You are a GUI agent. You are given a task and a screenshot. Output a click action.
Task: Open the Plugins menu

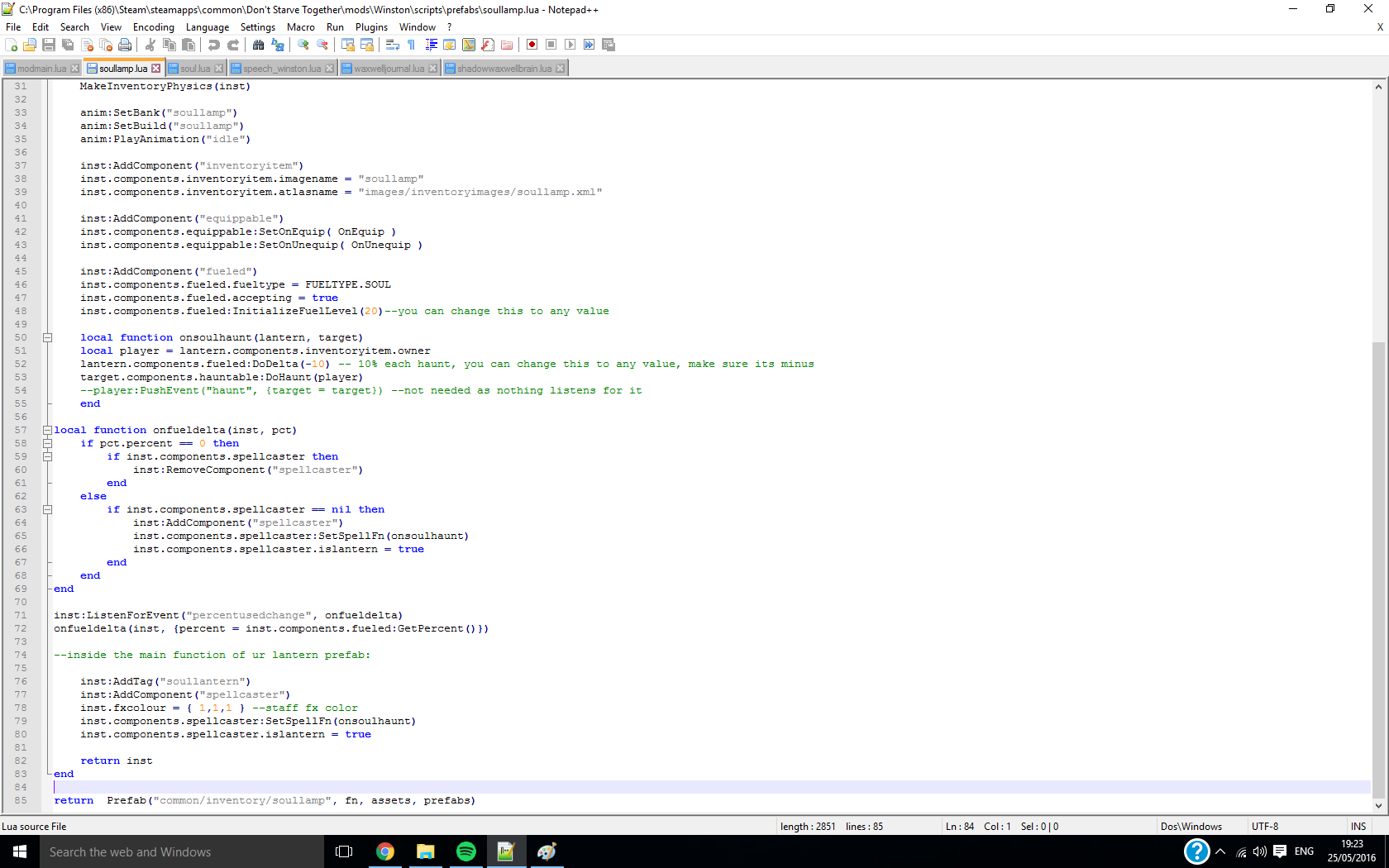pos(371,27)
